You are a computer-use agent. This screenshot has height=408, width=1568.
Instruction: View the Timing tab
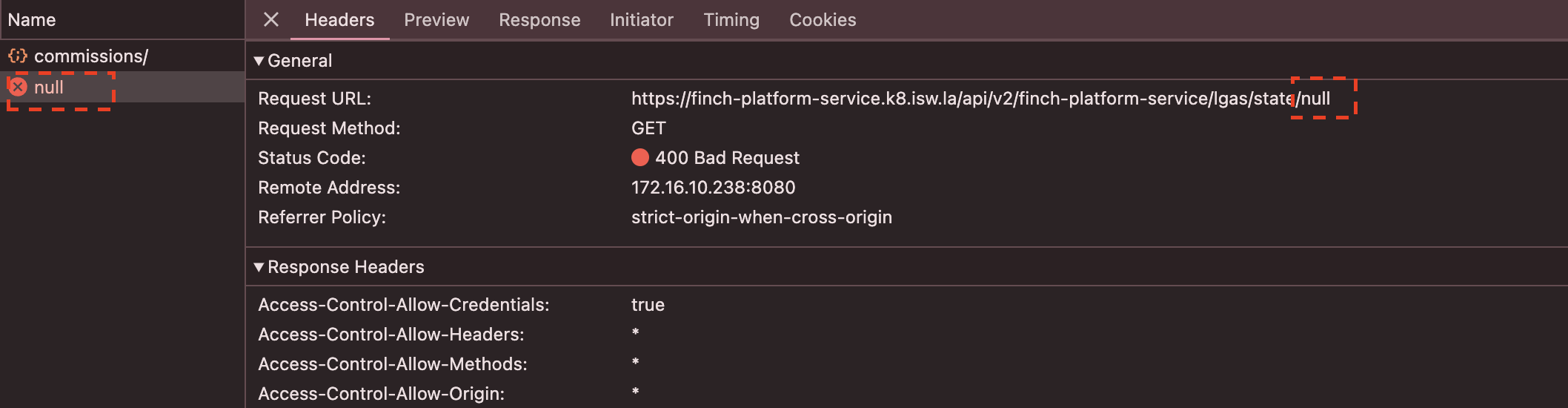tap(731, 20)
